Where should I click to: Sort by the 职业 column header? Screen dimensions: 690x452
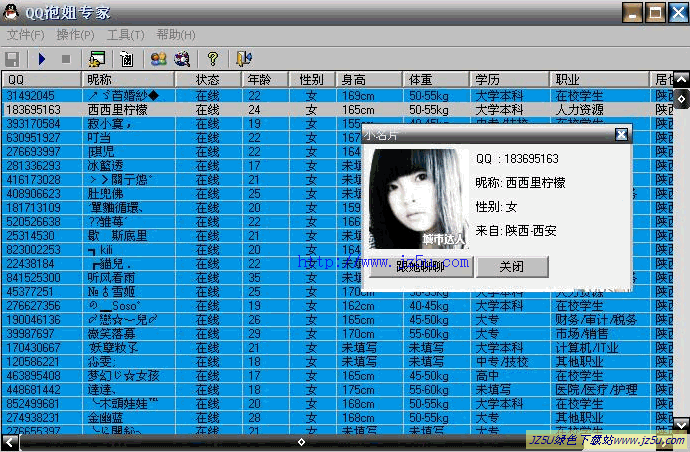(x=600, y=80)
